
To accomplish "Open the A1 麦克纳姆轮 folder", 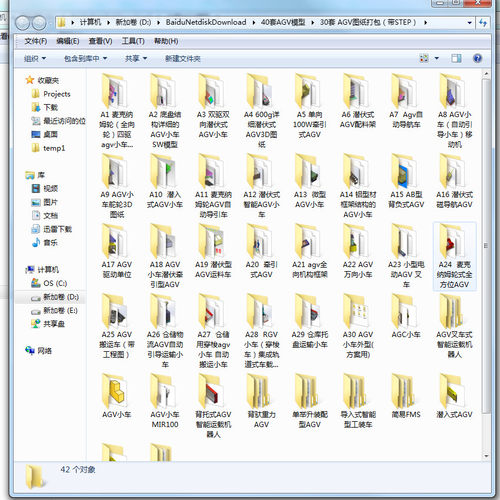I will (116, 111).
